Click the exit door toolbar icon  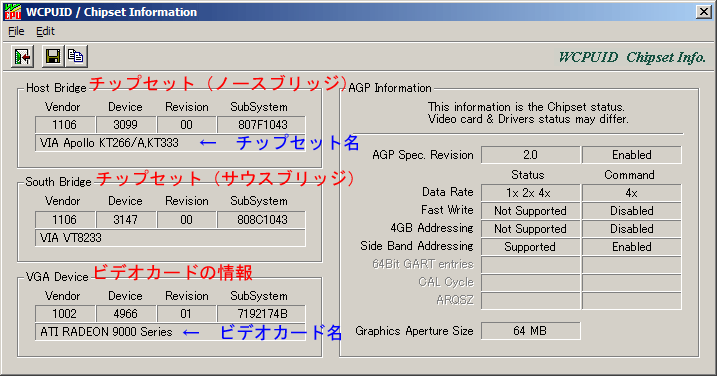point(22,57)
